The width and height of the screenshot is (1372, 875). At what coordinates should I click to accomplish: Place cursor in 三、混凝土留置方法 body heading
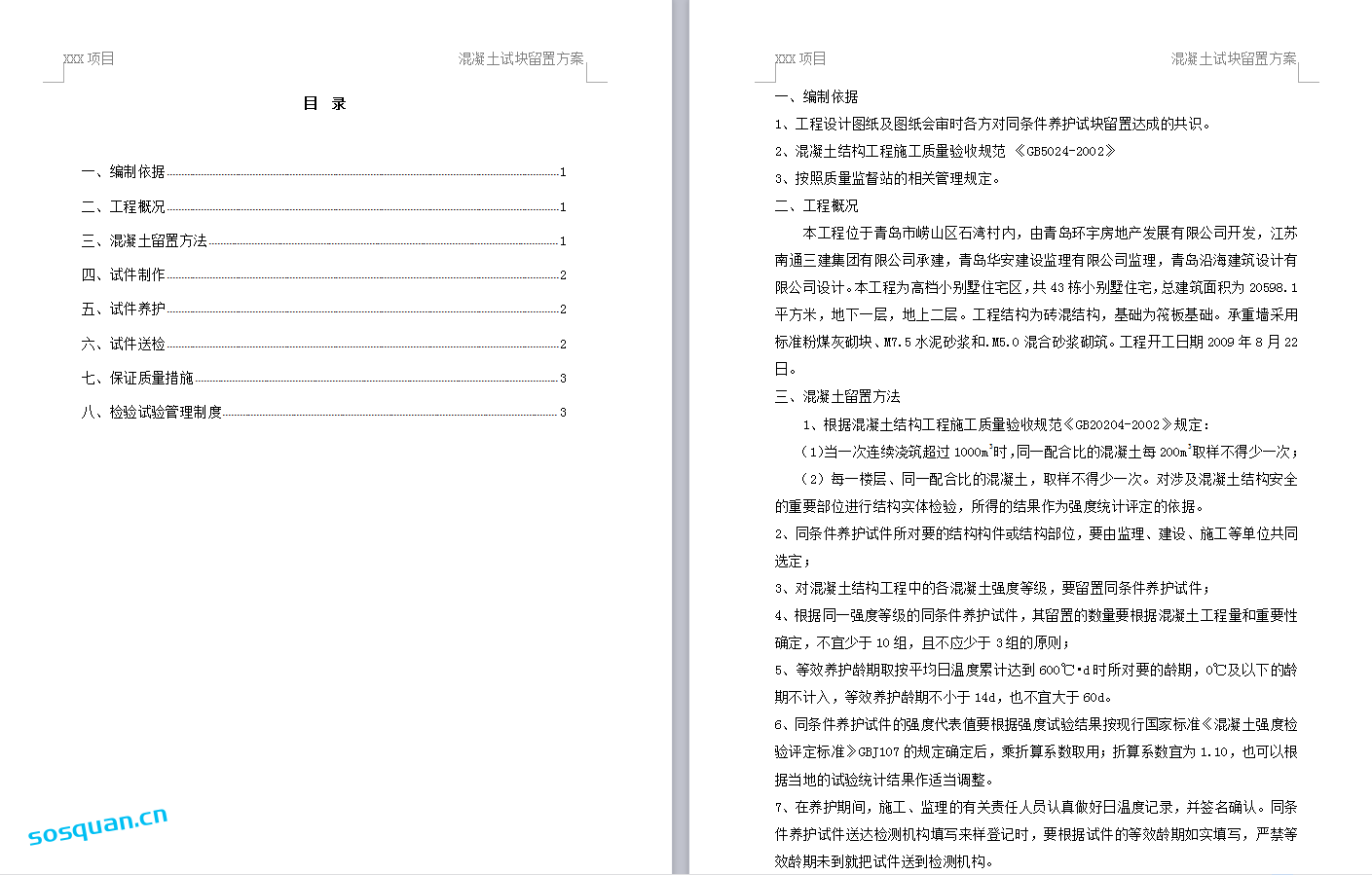[837, 396]
